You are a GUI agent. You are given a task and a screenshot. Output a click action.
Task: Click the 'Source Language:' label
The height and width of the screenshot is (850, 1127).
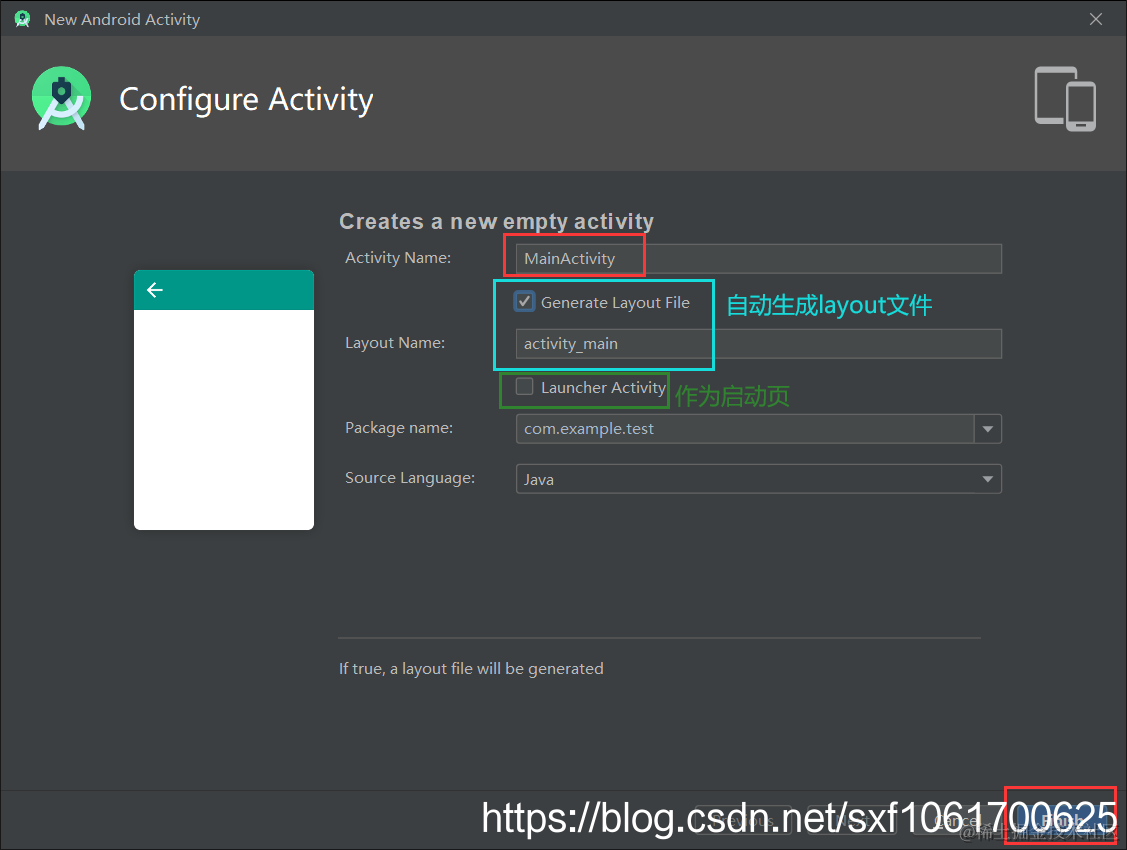click(x=410, y=479)
